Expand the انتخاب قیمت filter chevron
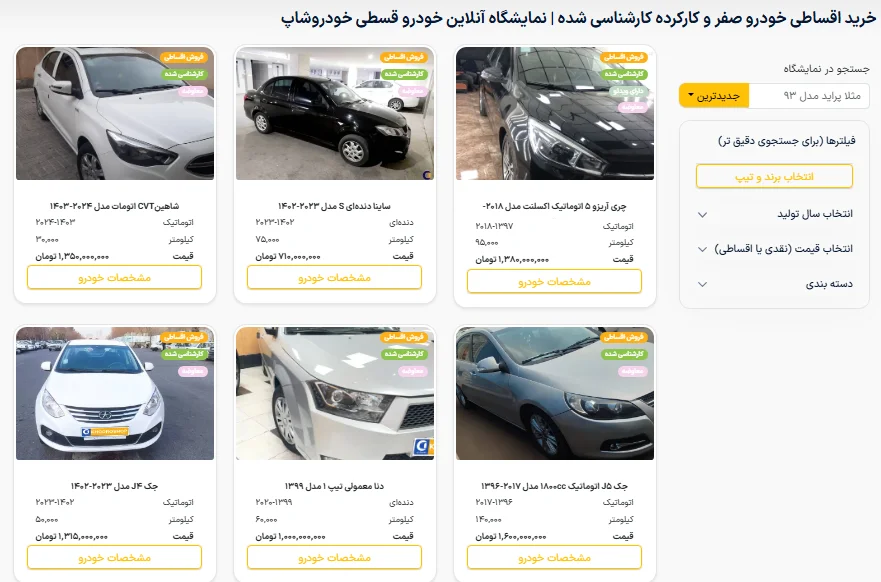This screenshot has height=582, width=881. [x=702, y=249]
